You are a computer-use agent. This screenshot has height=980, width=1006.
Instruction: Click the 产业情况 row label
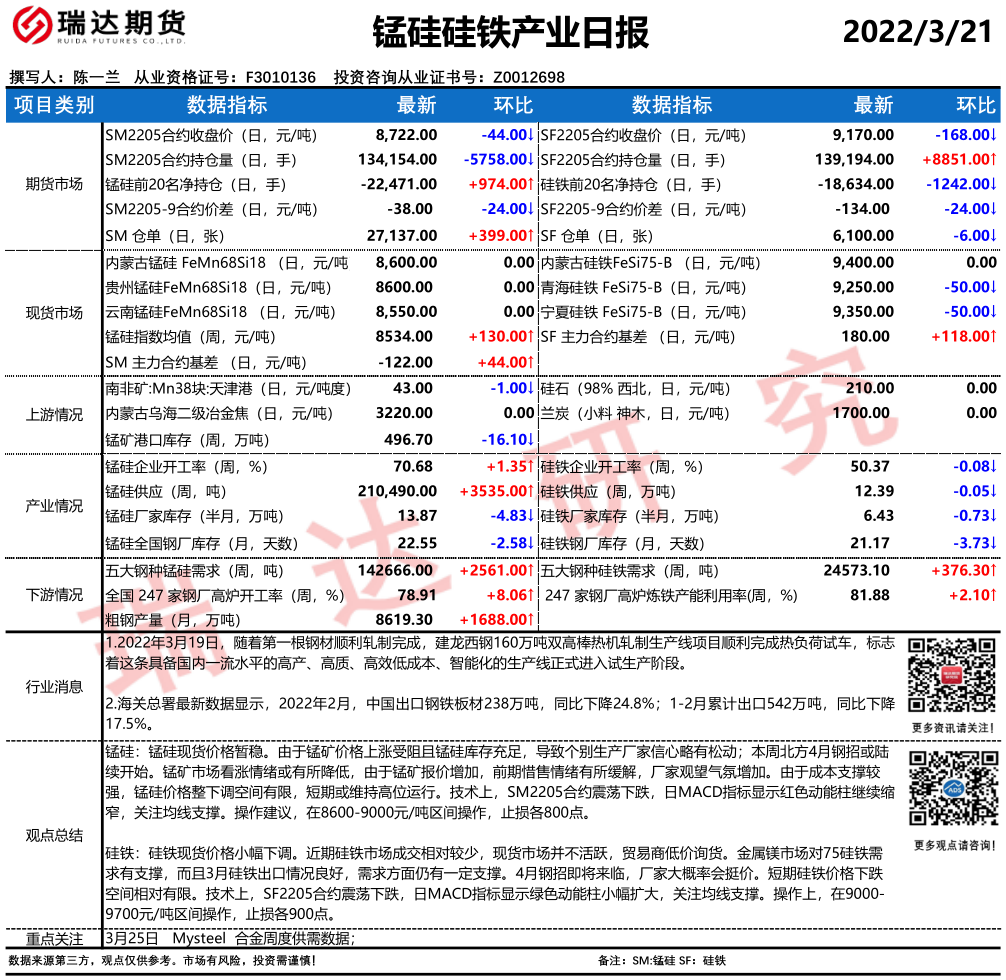coord(55,505)
